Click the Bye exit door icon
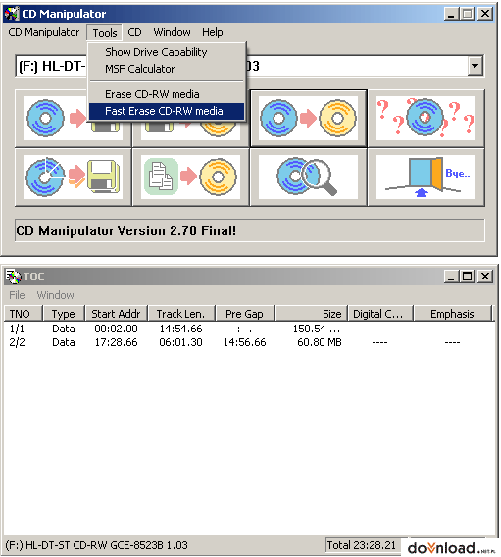 tap(426, 177)
